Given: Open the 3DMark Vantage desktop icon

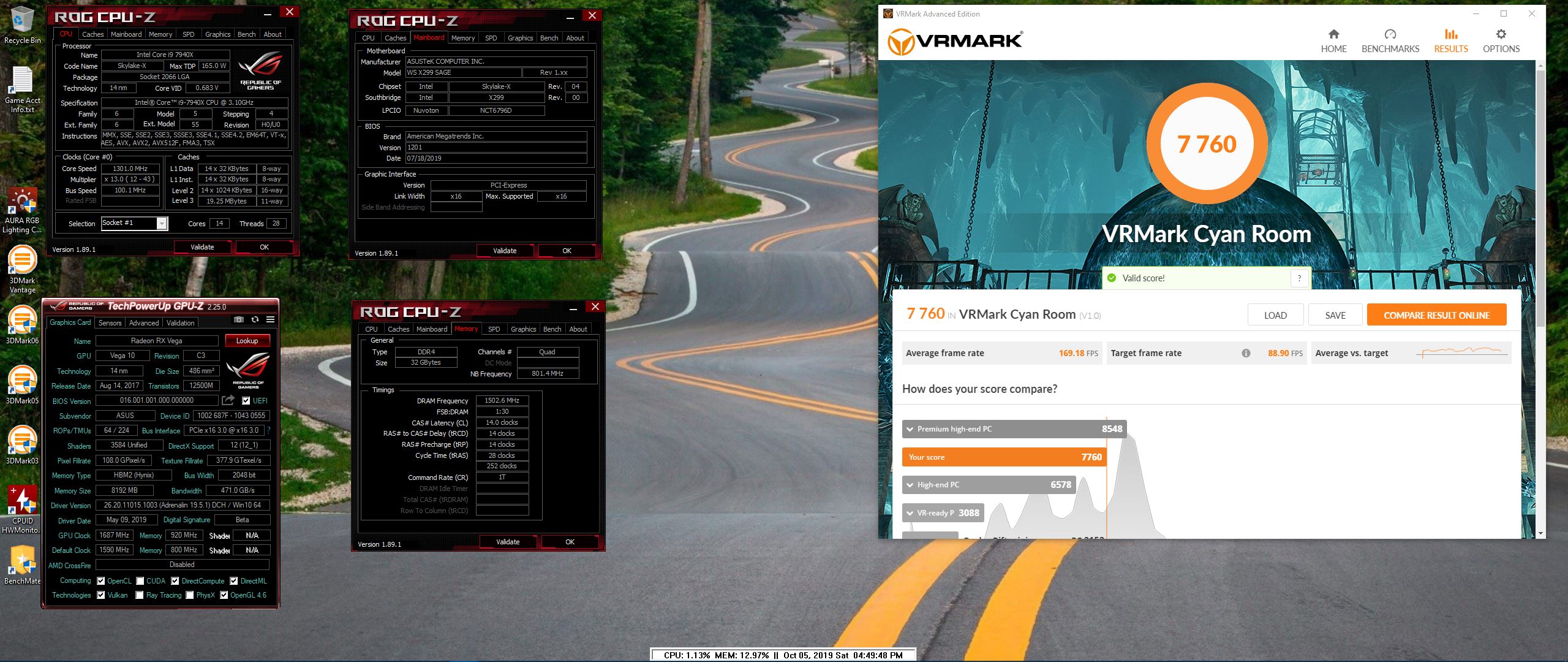Looking at the screenshot, I should point(22,270).
